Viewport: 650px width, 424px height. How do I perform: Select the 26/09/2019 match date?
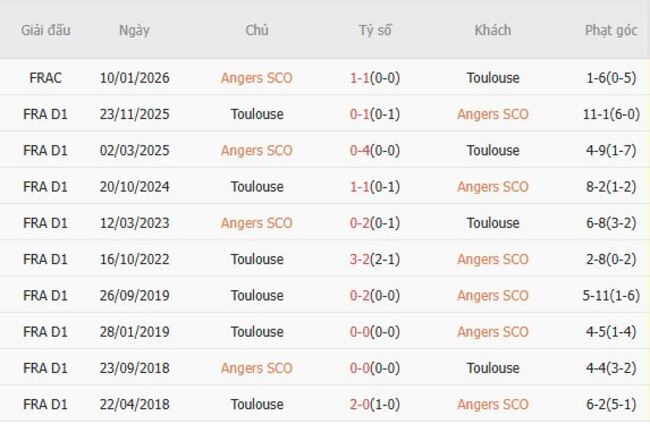pos(134,295)
